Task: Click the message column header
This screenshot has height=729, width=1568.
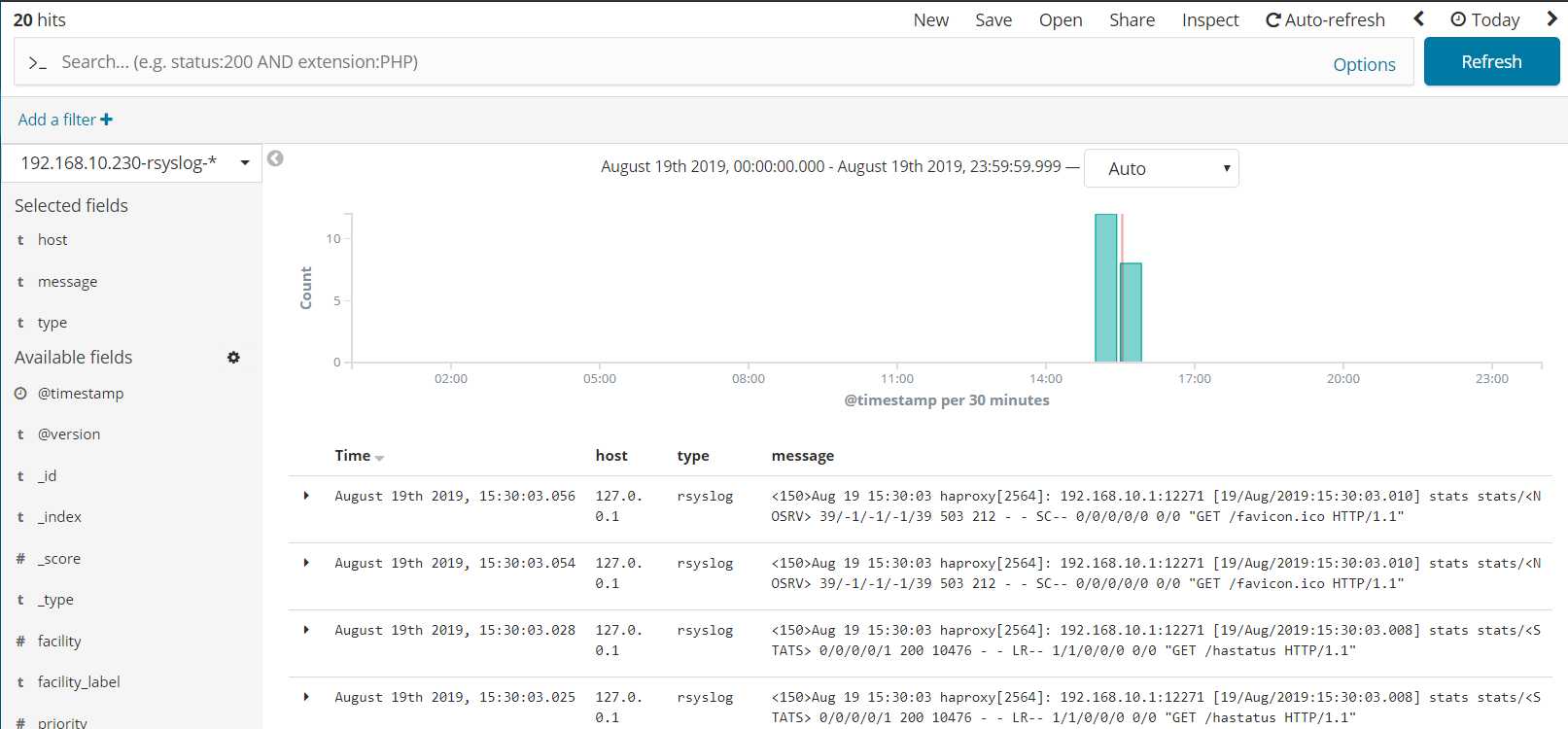Action: [x=803, y=456]
